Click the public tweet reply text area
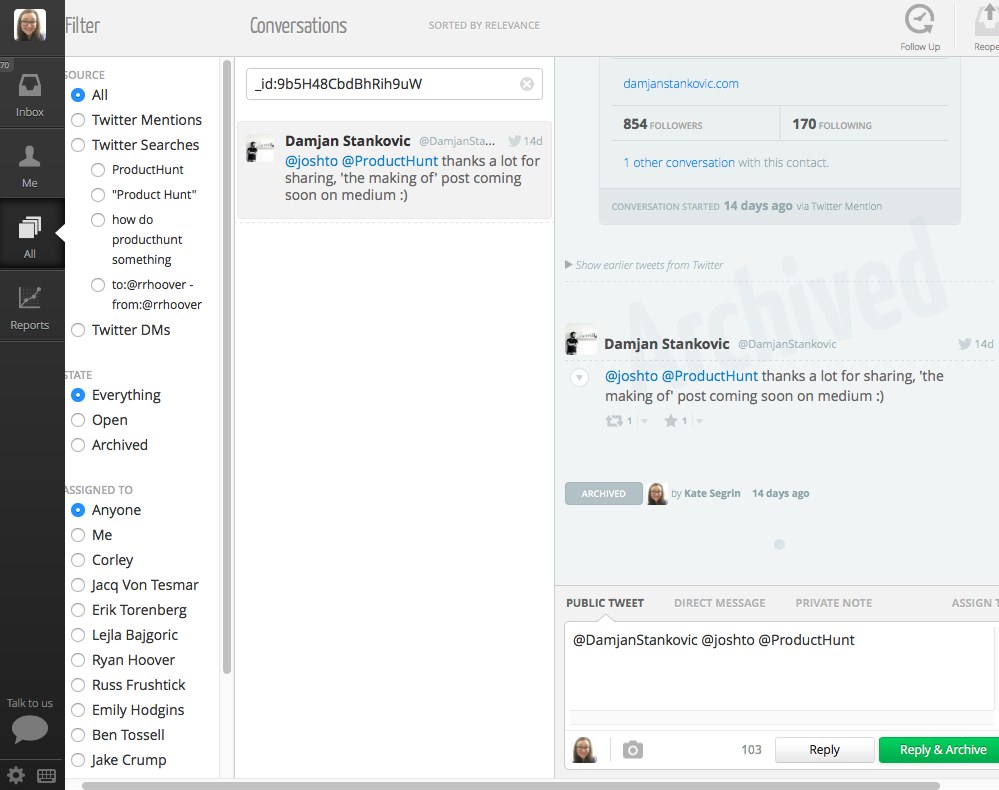Viewport: 999px width, 790px height. coord(779,666)
